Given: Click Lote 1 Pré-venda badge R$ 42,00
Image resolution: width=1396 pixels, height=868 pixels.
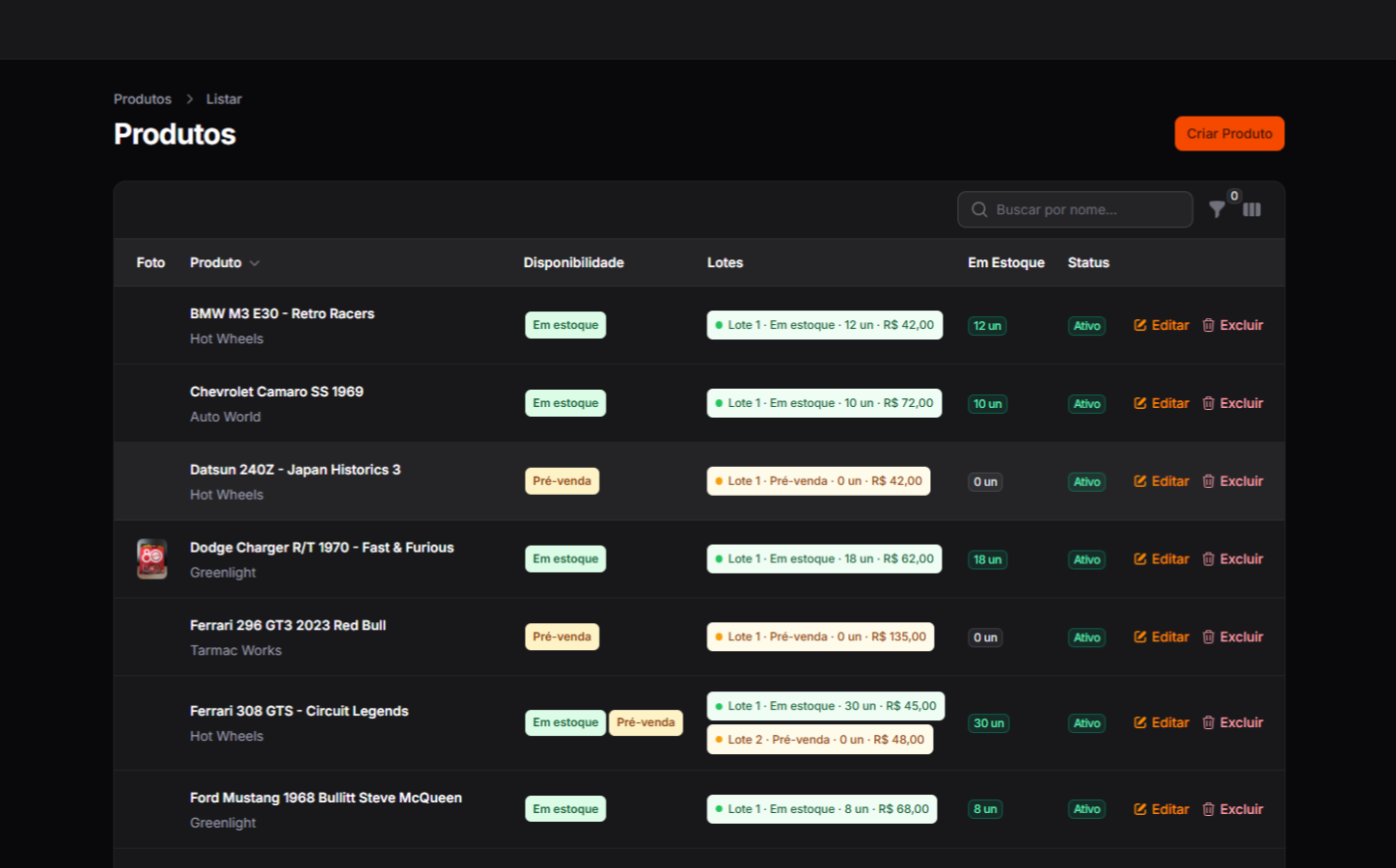Looking at the screenshot, I should (x=819, y=481).
